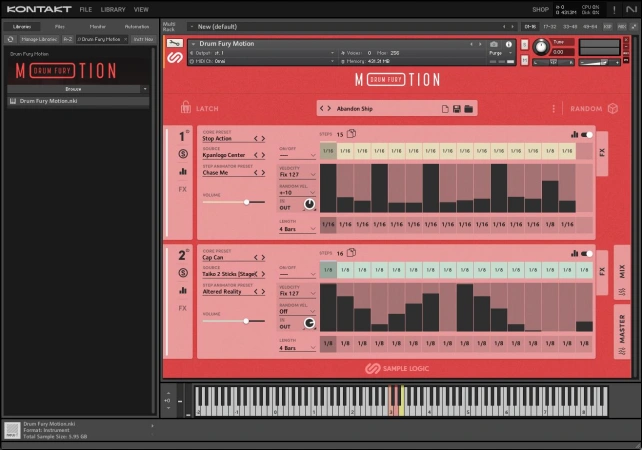Open the FILE menu
The width and height of the screenshot is (642, 450).
[86, 9]
